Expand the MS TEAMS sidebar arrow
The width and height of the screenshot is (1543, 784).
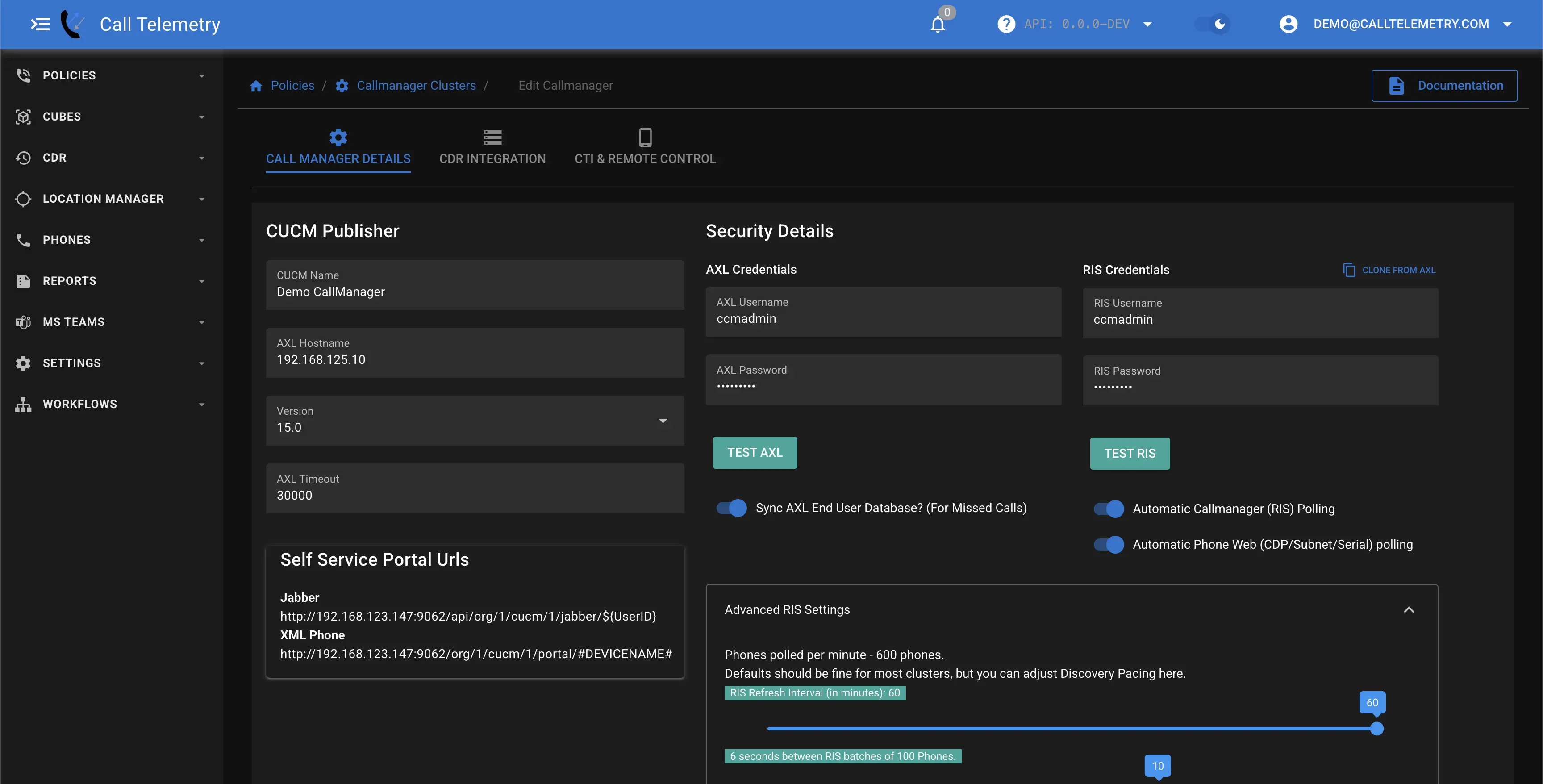pos(202,323)
